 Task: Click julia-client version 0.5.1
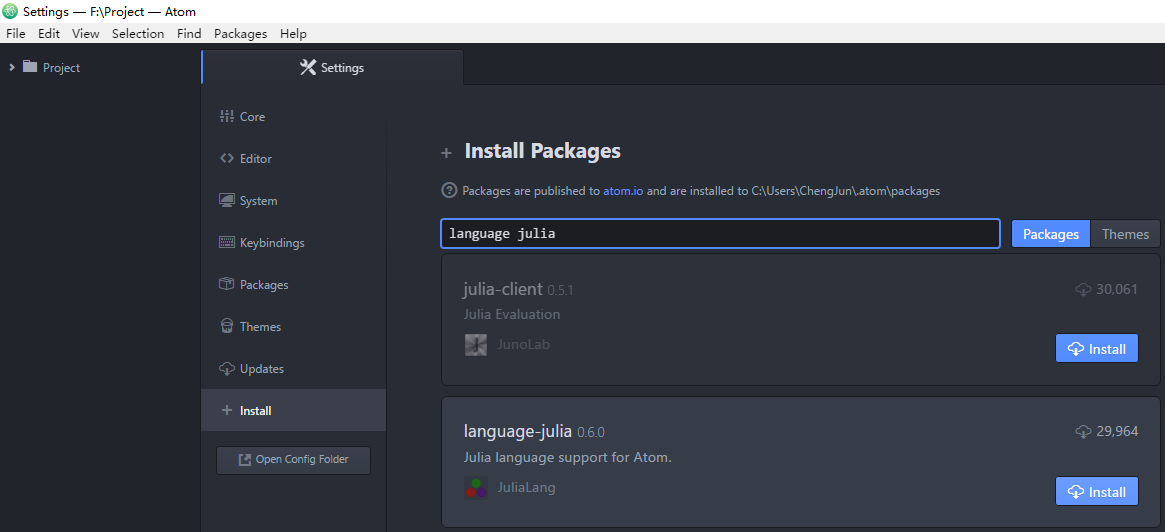560,290
